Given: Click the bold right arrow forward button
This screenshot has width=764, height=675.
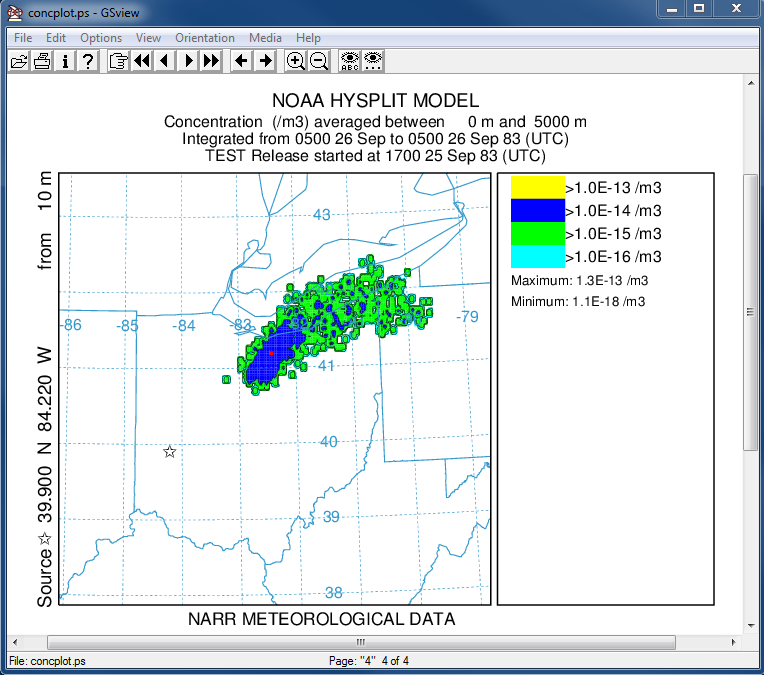Looking at the screenshot, I should point(265,61).
